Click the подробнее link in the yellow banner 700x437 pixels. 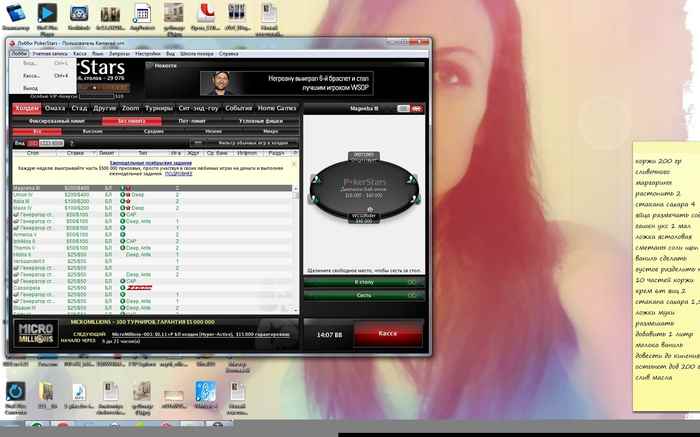click(179, 174)
